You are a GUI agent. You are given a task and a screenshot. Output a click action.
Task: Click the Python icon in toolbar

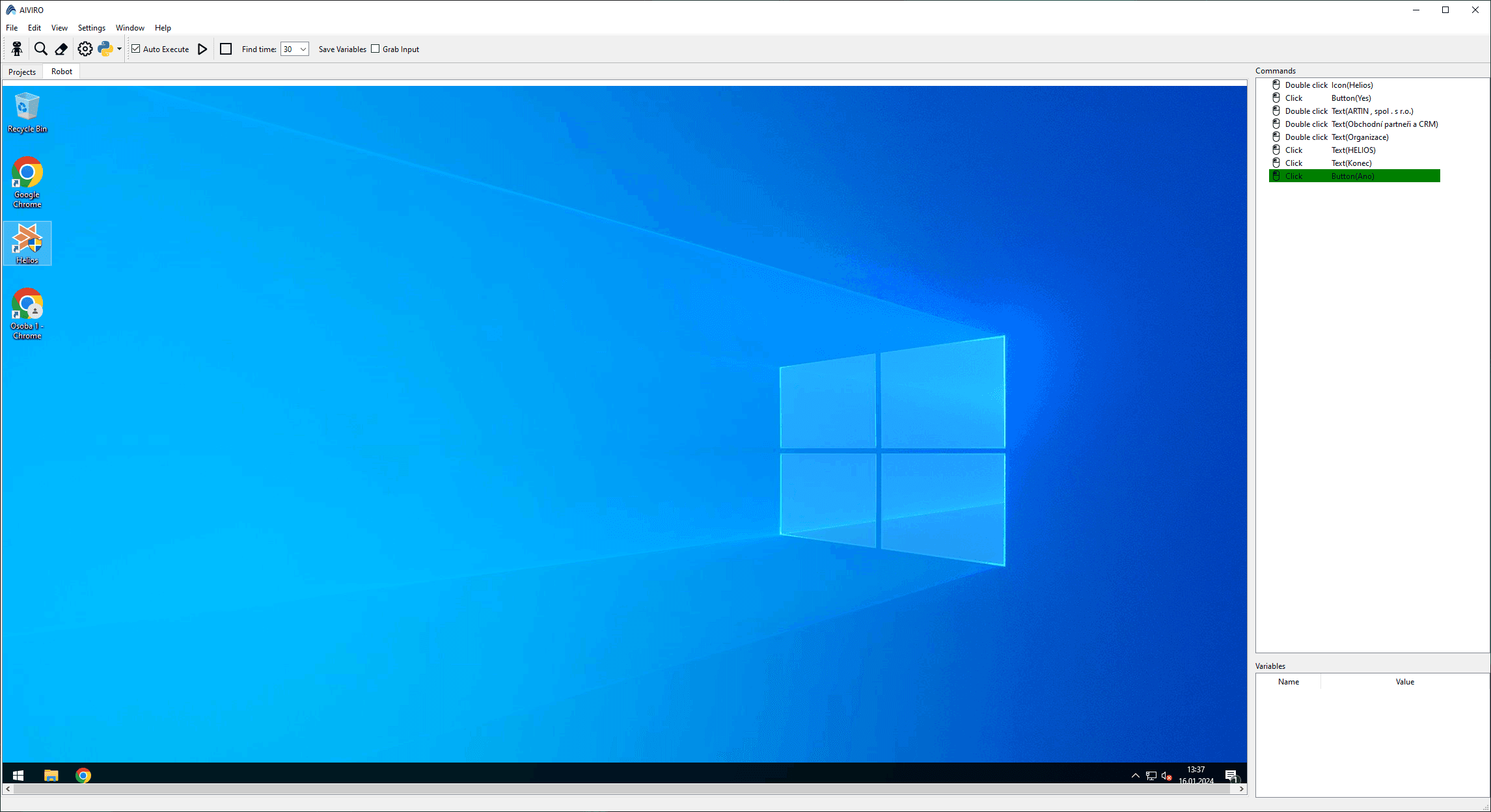tap(105, 49)
